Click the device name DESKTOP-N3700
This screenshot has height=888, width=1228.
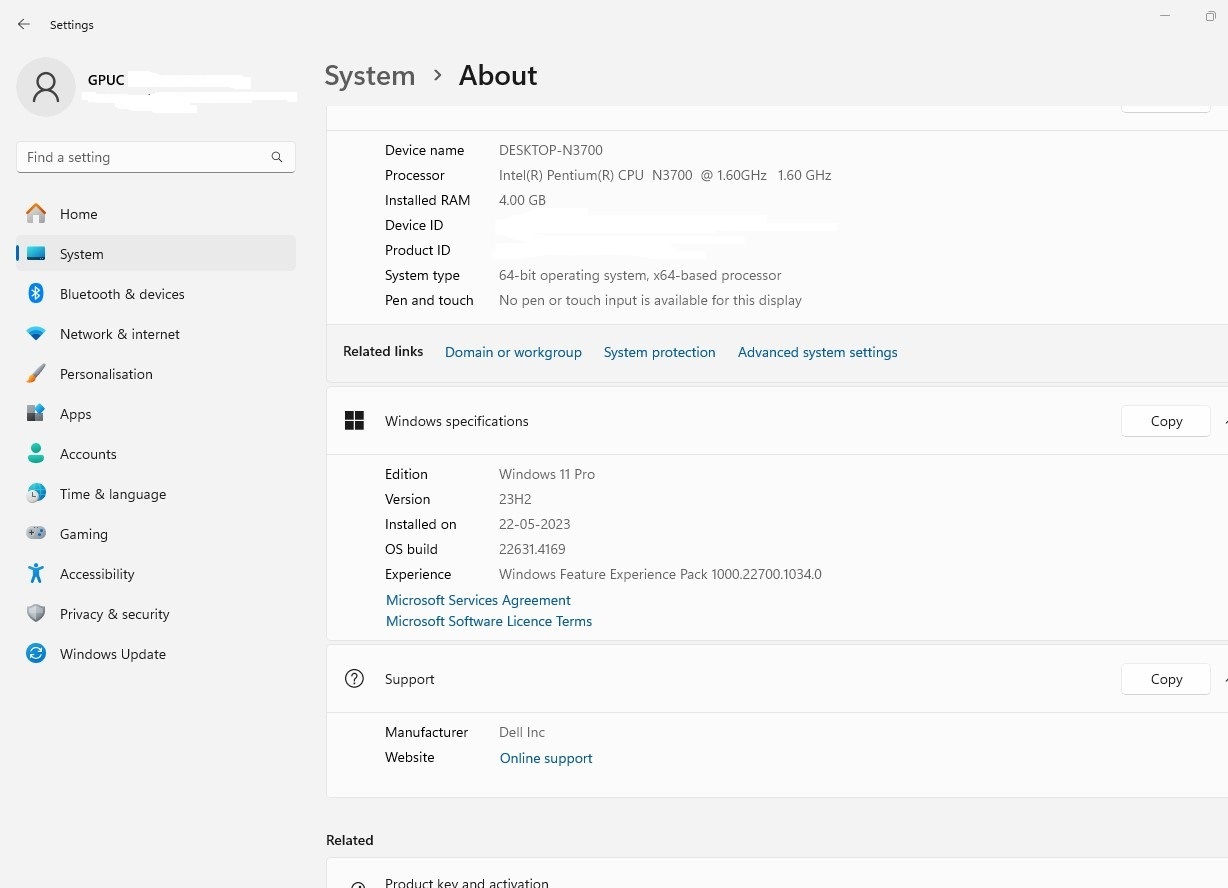point(551,150)
